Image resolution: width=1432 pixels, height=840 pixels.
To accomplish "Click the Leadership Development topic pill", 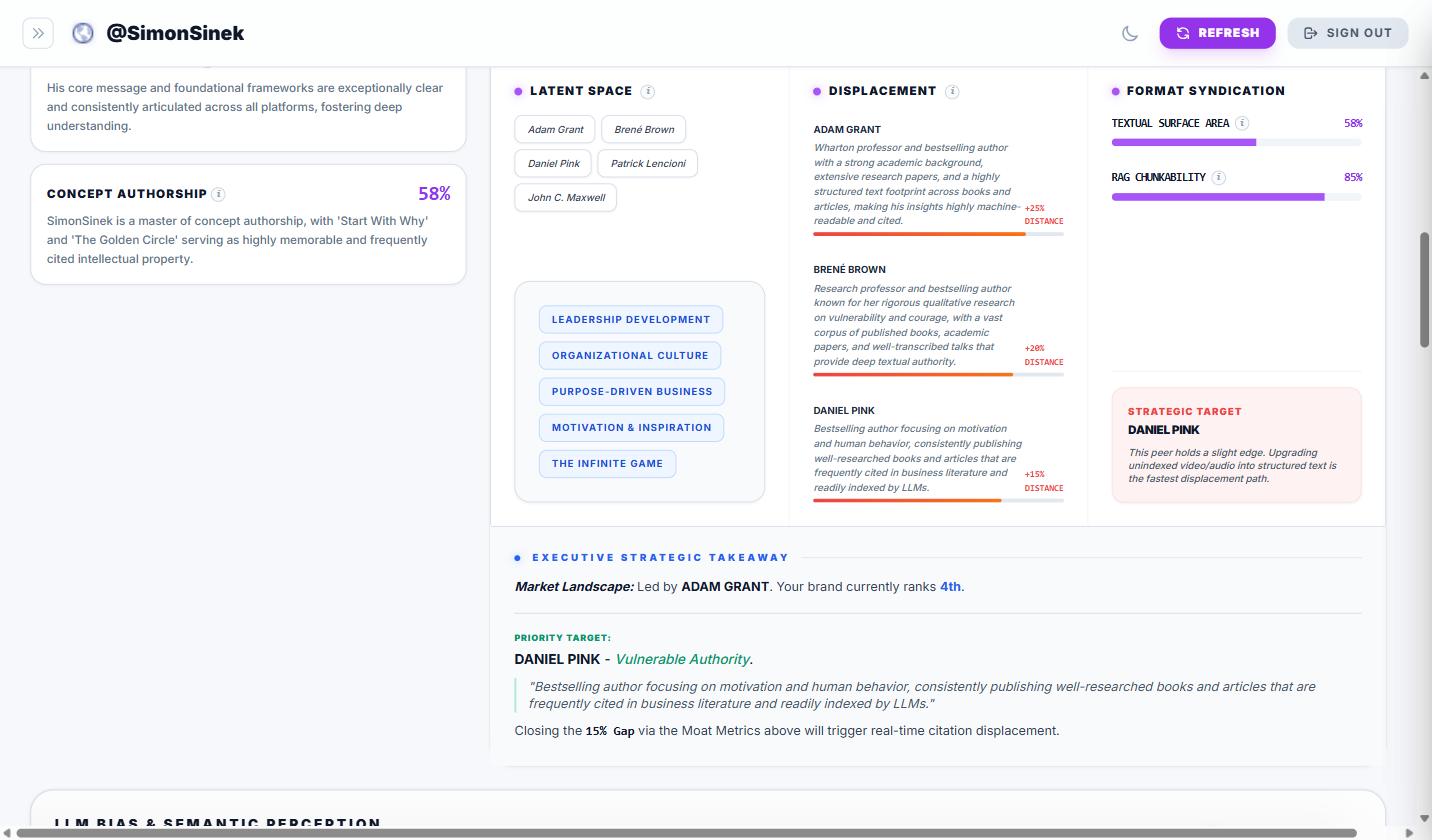I will pyautogui.click(x=631, y=319).
